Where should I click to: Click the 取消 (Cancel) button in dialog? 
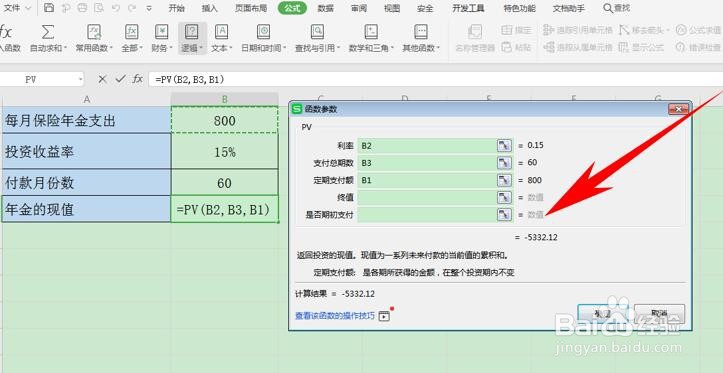point(660,314)
